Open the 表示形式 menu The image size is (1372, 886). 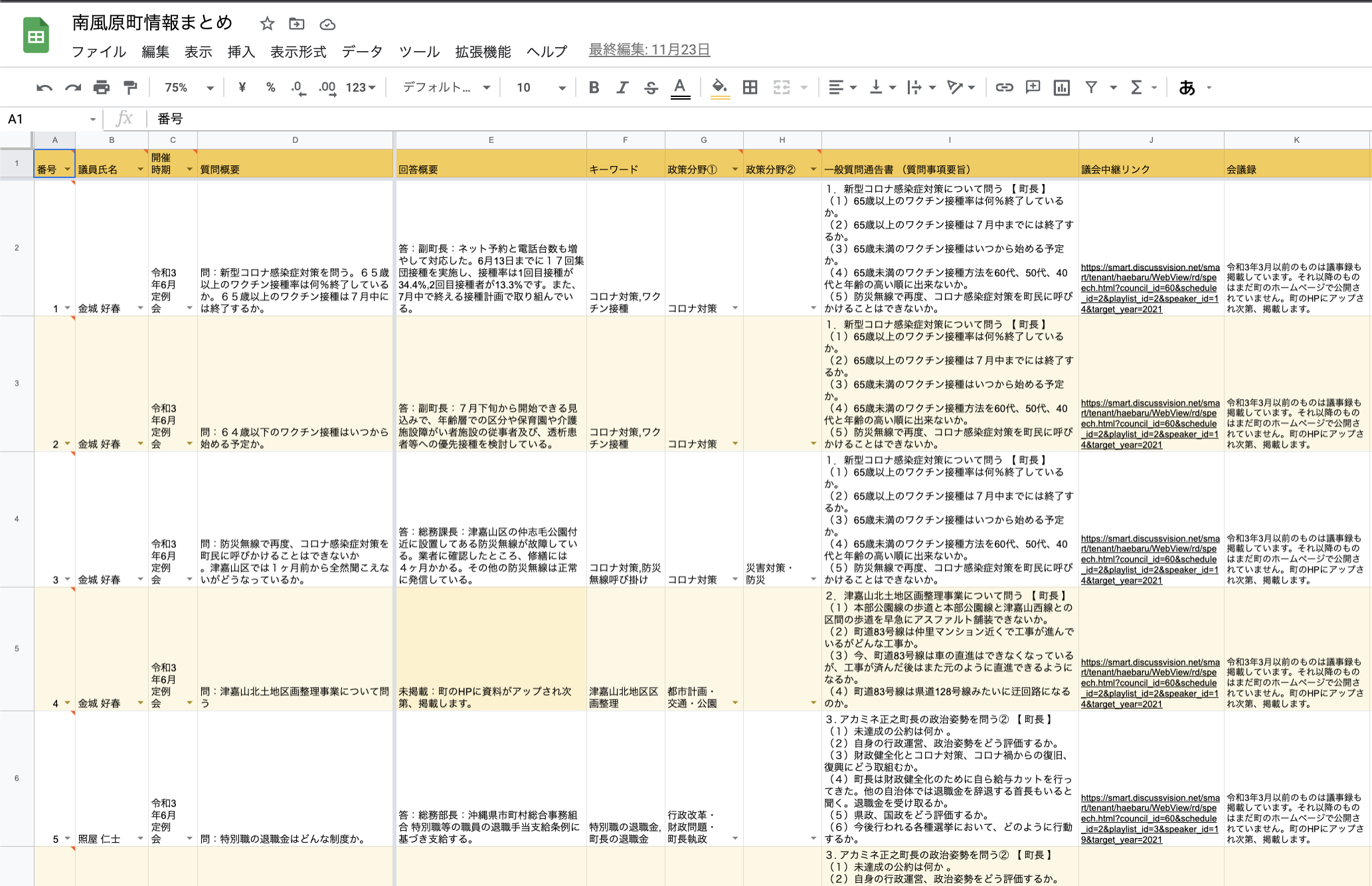click(x=298, y=52)
